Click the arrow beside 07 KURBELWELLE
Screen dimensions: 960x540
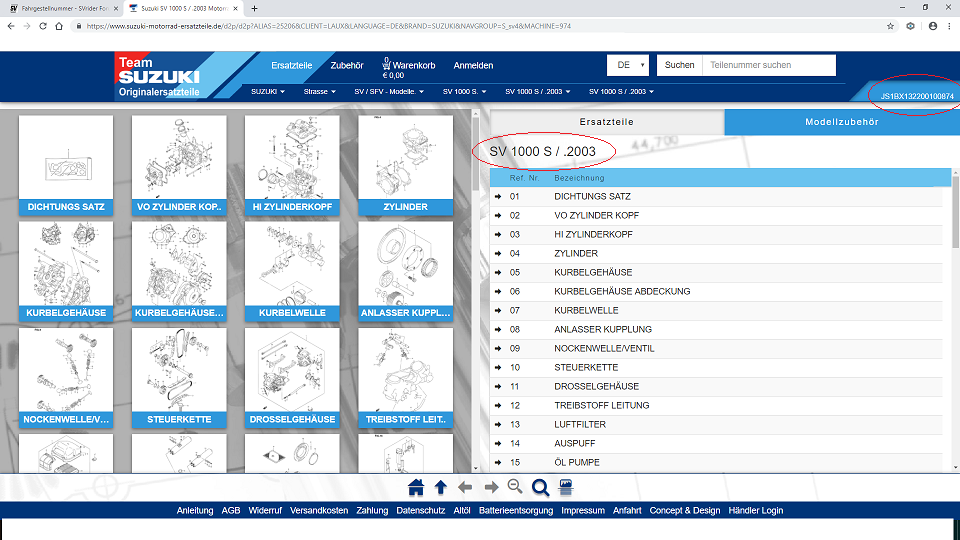pos(498,310)
